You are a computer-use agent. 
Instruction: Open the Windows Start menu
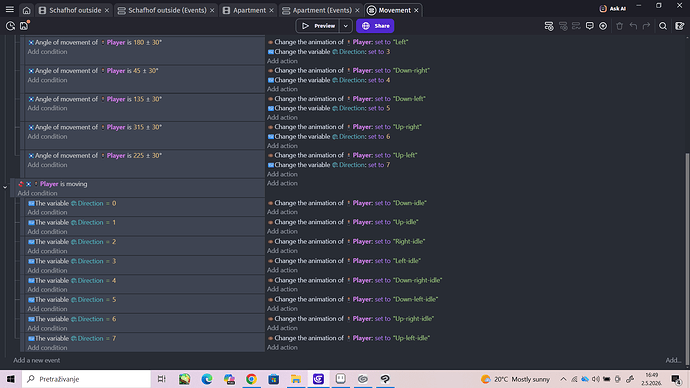11,379
